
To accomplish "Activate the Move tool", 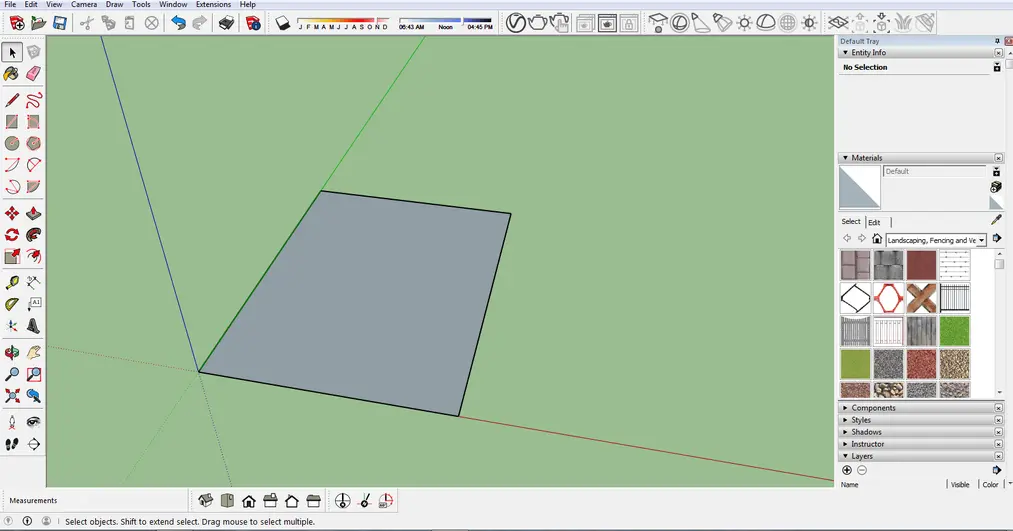I will [x=12, y=213].
